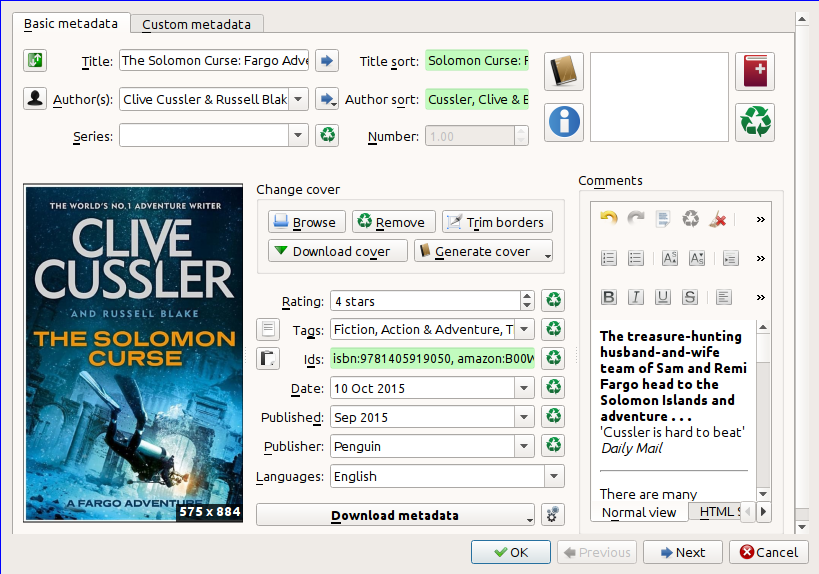
Task: Configure metadata download with gear icon
Action: point(553,514)
